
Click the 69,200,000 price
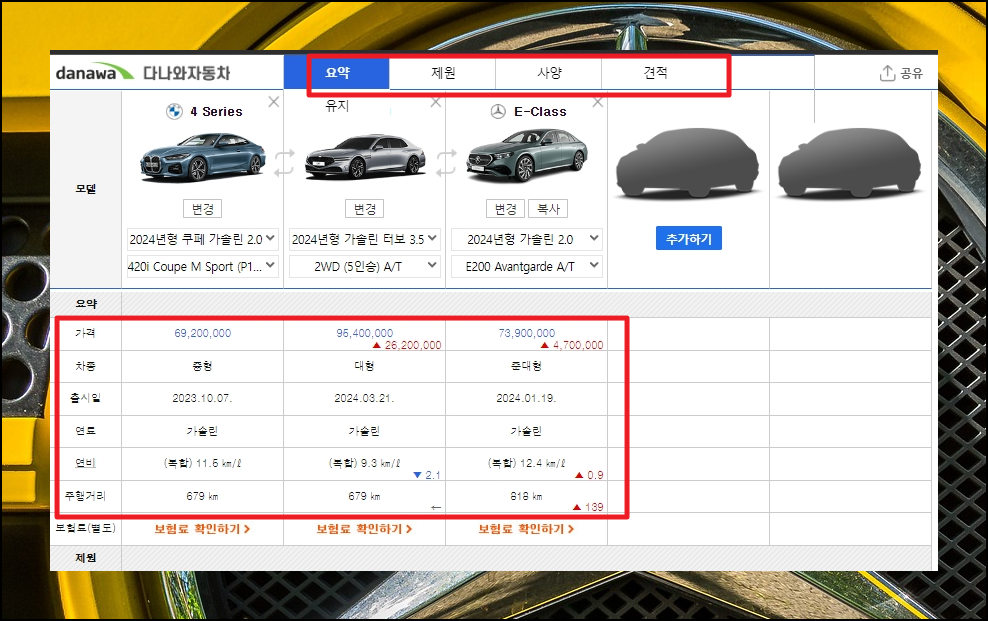[202, 333]
